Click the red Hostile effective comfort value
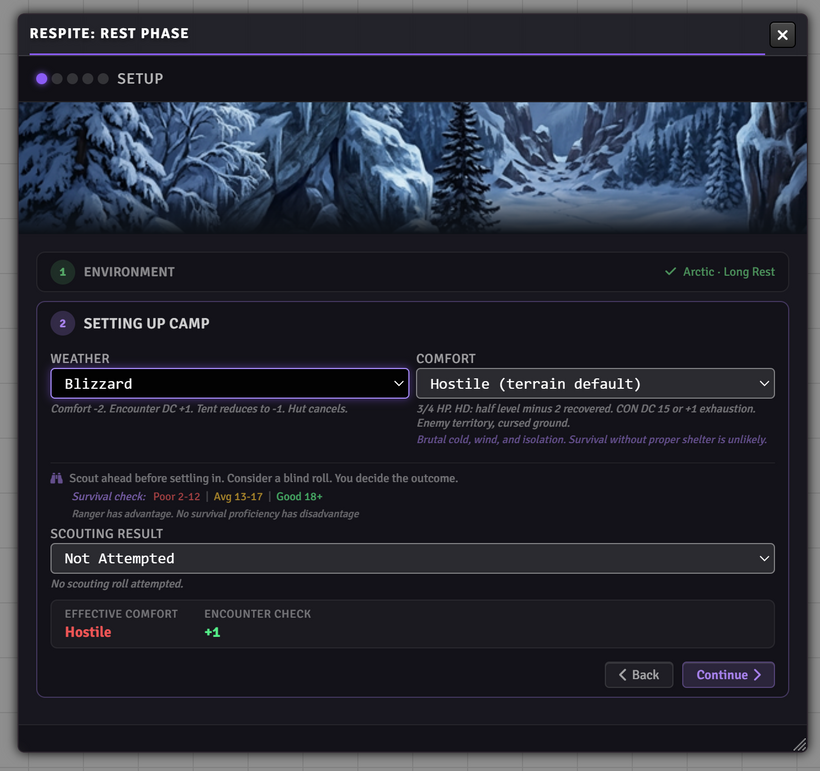This screenshot has height=771, width=820. point(88,633)
